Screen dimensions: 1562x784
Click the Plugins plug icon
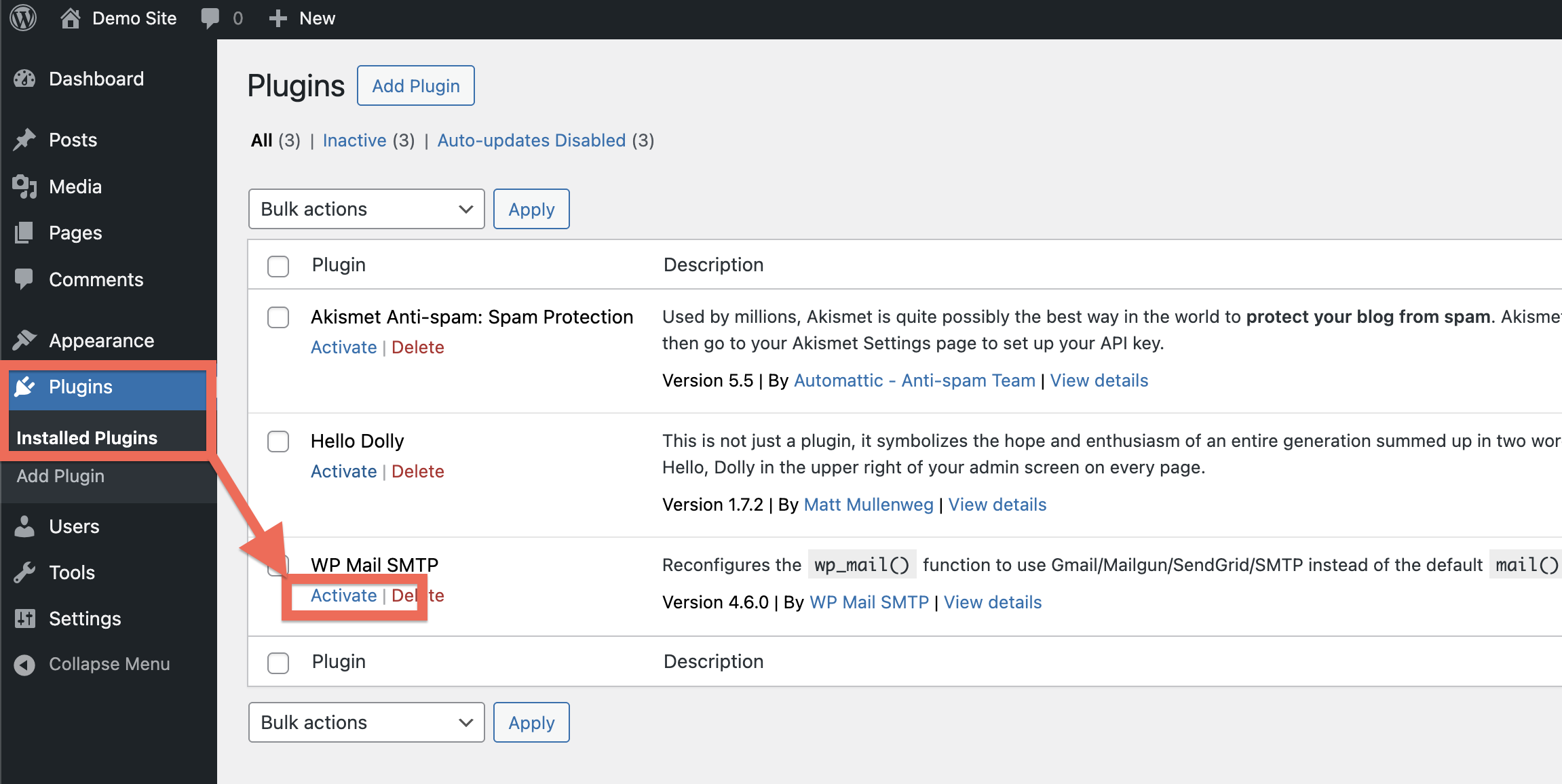pos(24,387)
